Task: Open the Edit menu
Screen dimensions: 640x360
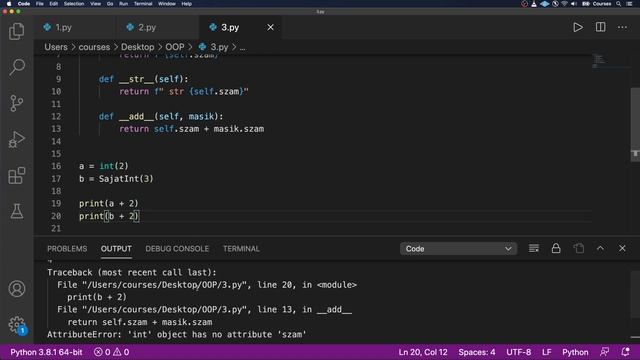Action: coord(53,4)
